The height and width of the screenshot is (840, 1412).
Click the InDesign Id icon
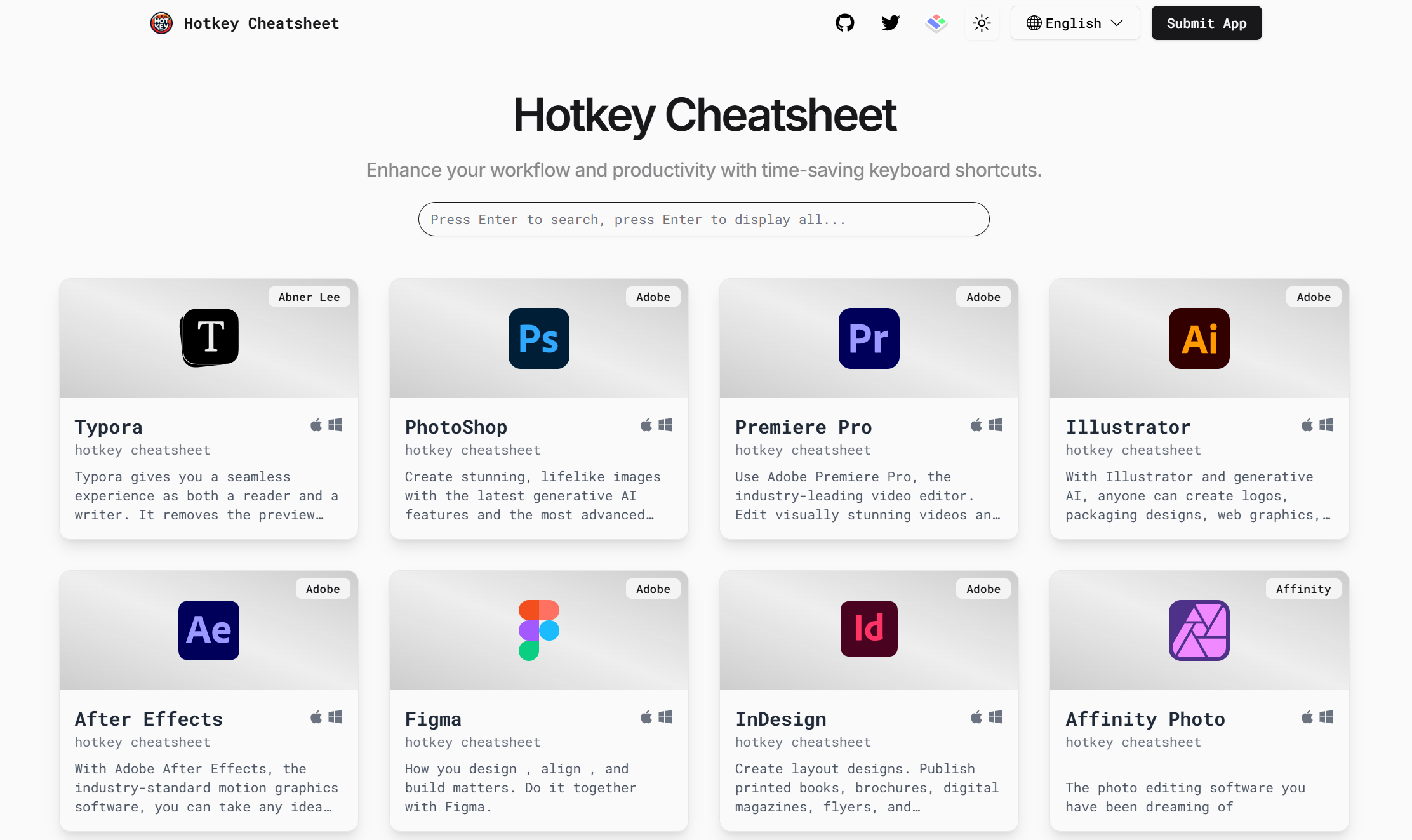[869, 629]
